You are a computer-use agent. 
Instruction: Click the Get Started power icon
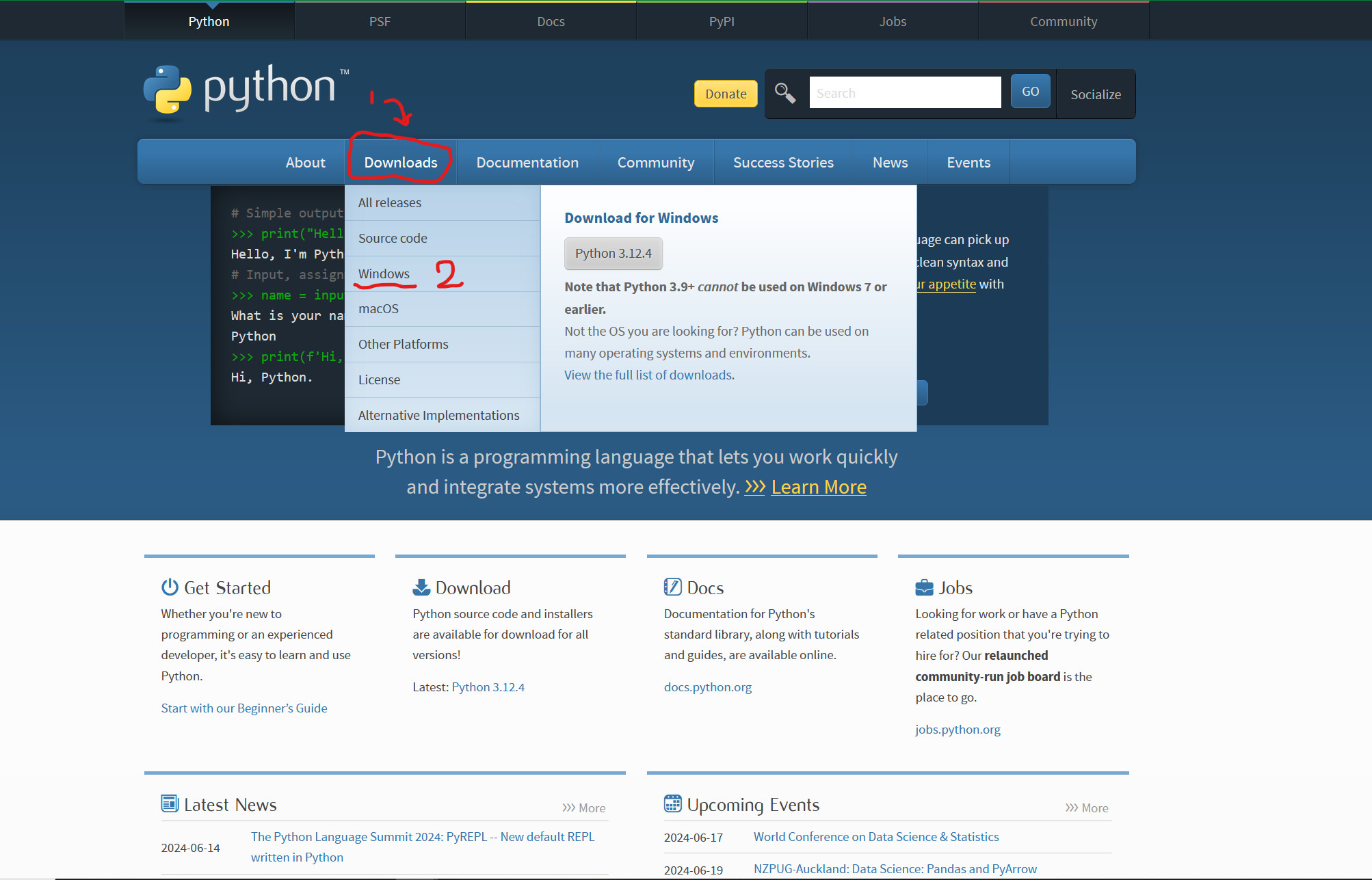(x=169, y=587)
